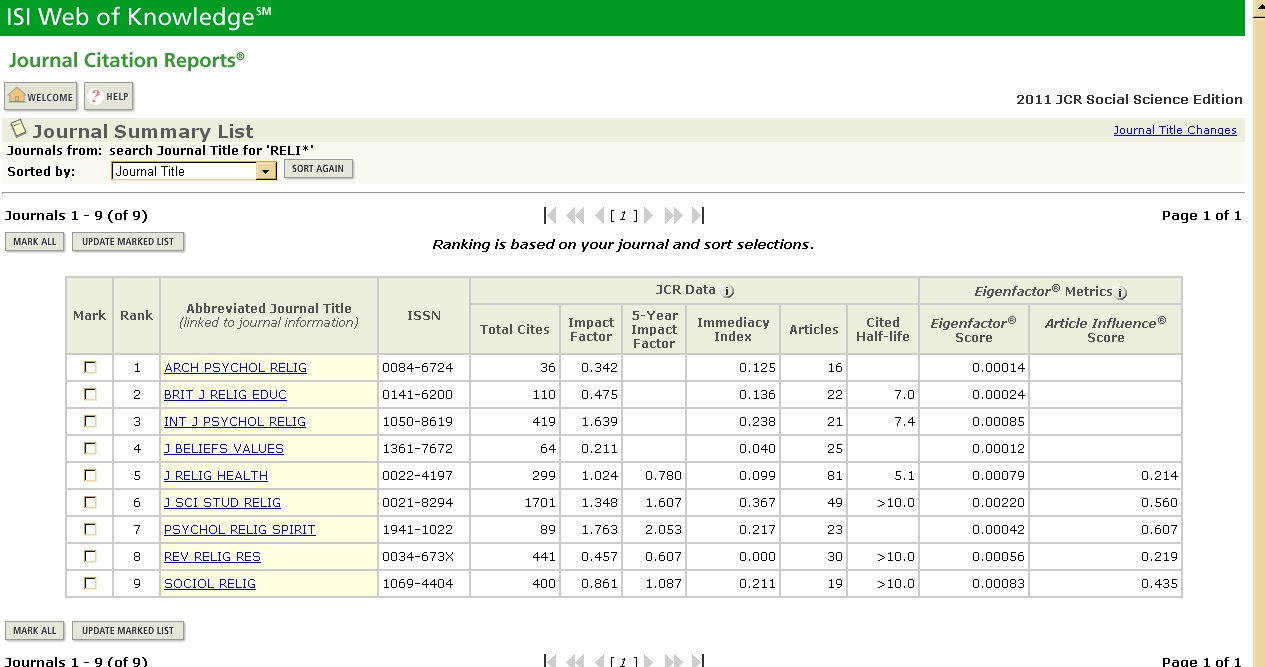Click Mark All below the table

[35, 631]
